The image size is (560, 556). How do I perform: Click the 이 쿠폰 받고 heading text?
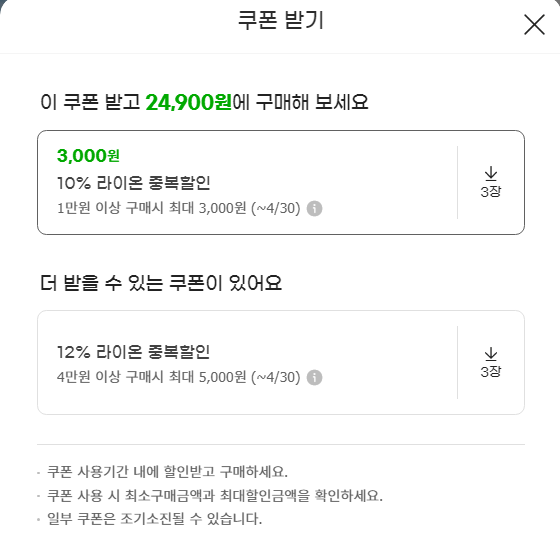pyautogui.click(x=90, y=102)
